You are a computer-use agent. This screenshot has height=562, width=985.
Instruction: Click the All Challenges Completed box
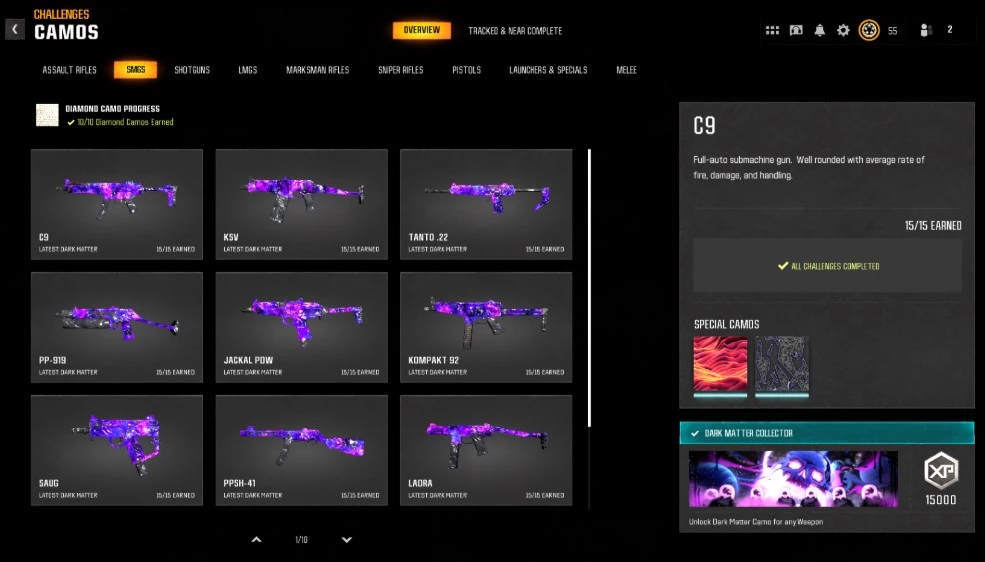[827, 266]
